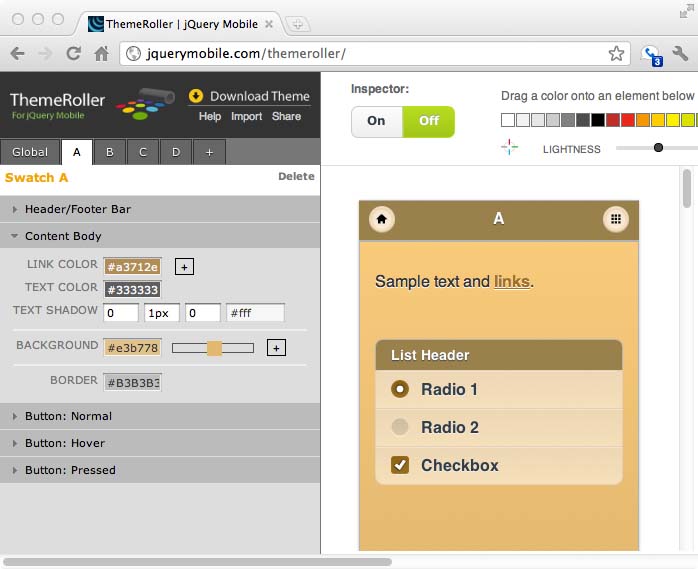Click the colorful crosshair icon near Lightness
The image size is (698, 569).
click(509, 147)
